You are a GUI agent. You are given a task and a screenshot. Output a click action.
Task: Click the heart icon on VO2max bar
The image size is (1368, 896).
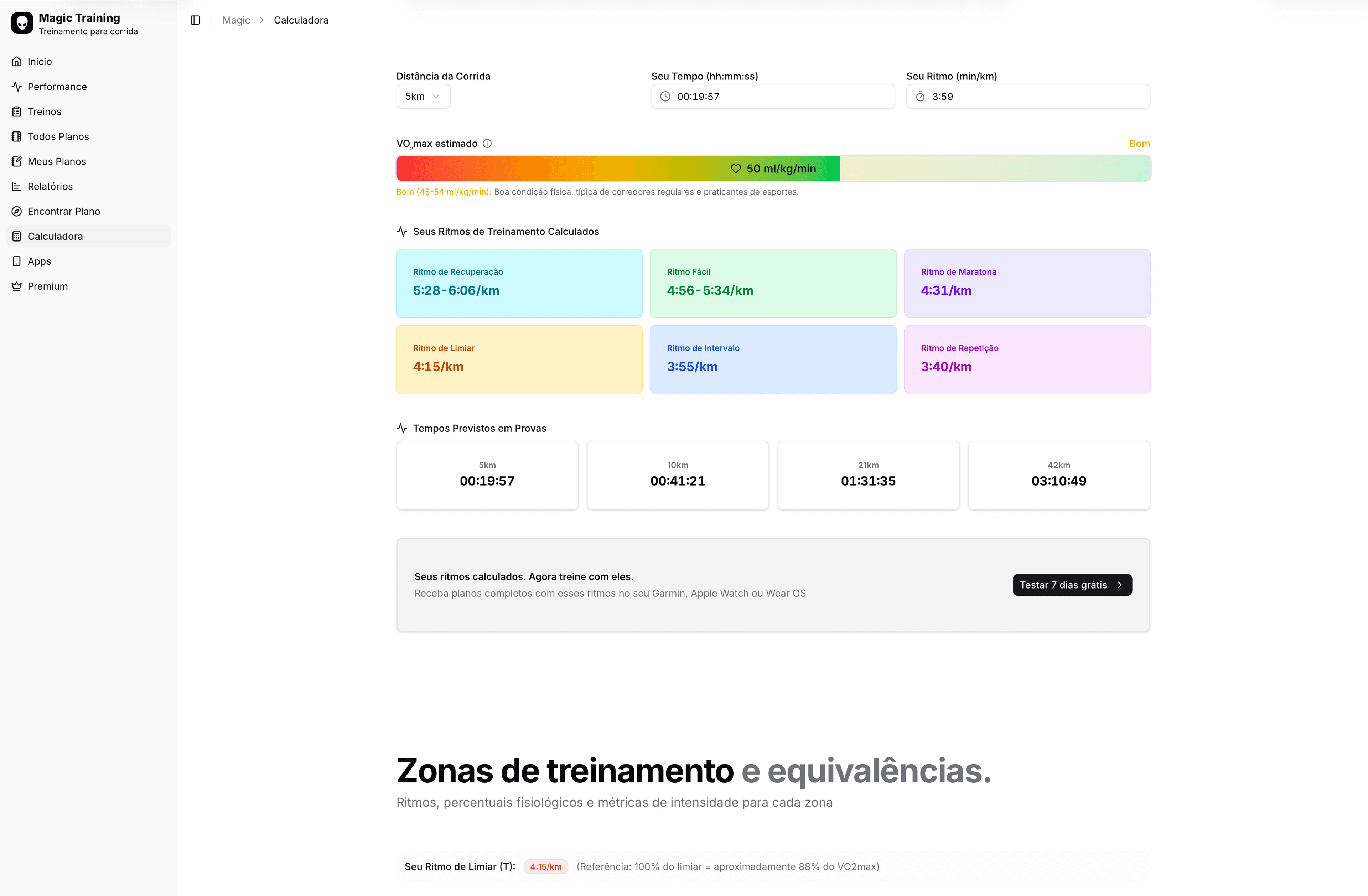tap(736, 169)
